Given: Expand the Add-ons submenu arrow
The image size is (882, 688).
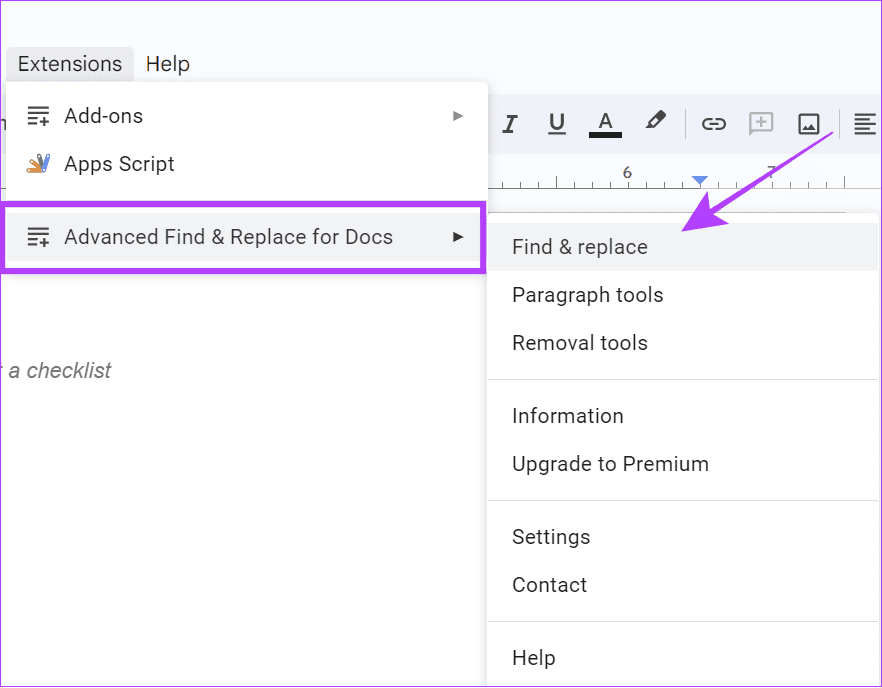Looking at the screenshot, I should [458, 116].
